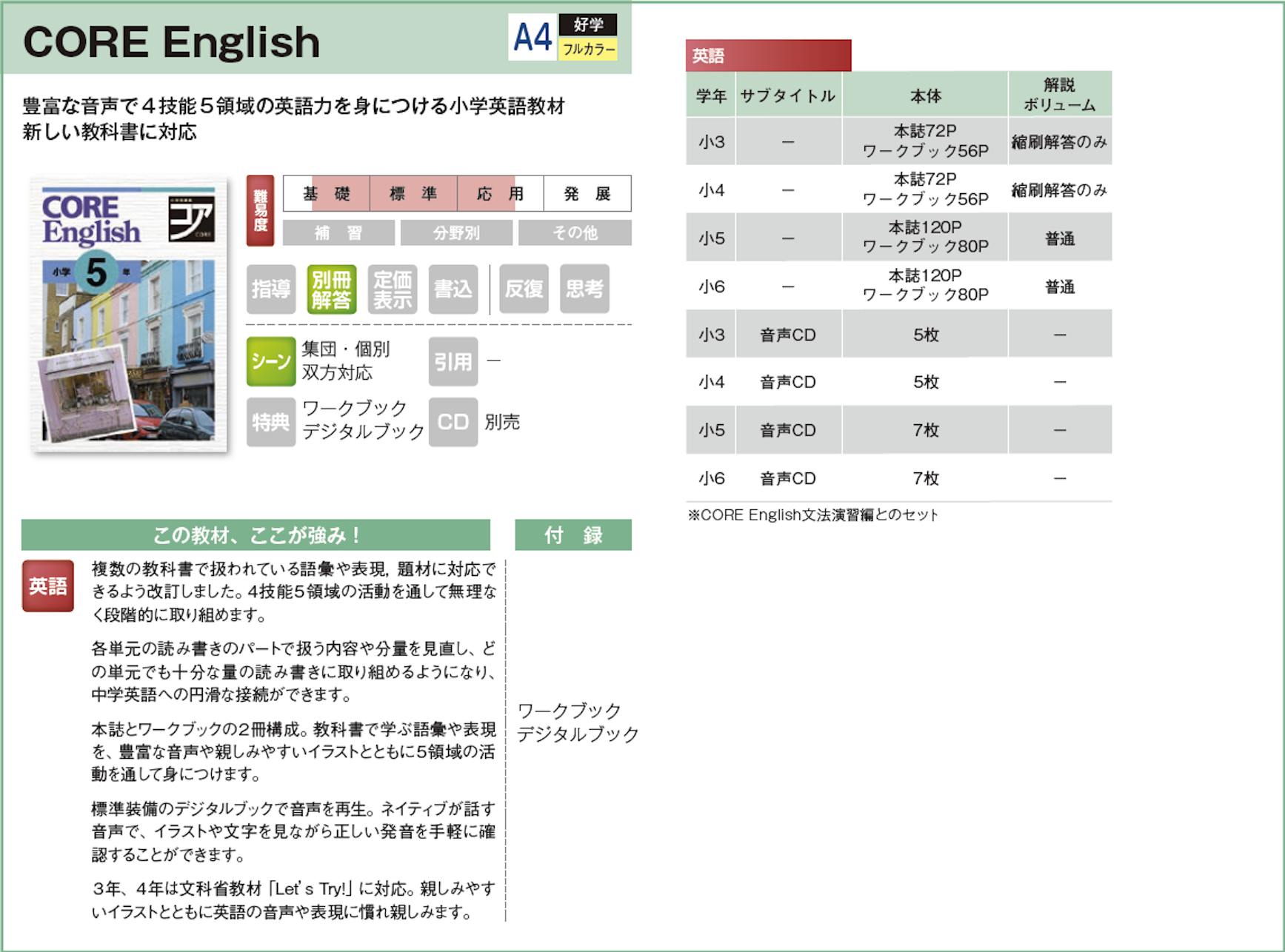Click the 解説ボリューム column header
This screenshot has width=1285, height=952.
point(1059,95)
